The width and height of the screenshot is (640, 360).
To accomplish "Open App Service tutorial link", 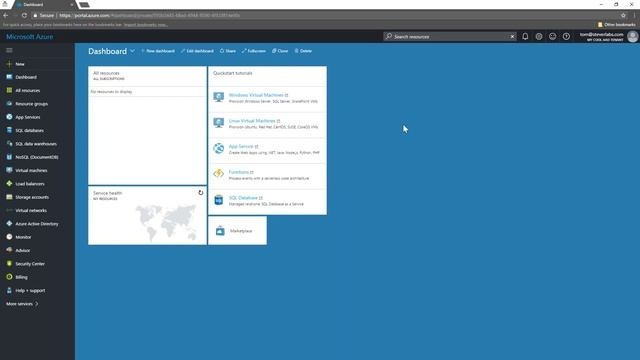I will click(x=241, y=147).
